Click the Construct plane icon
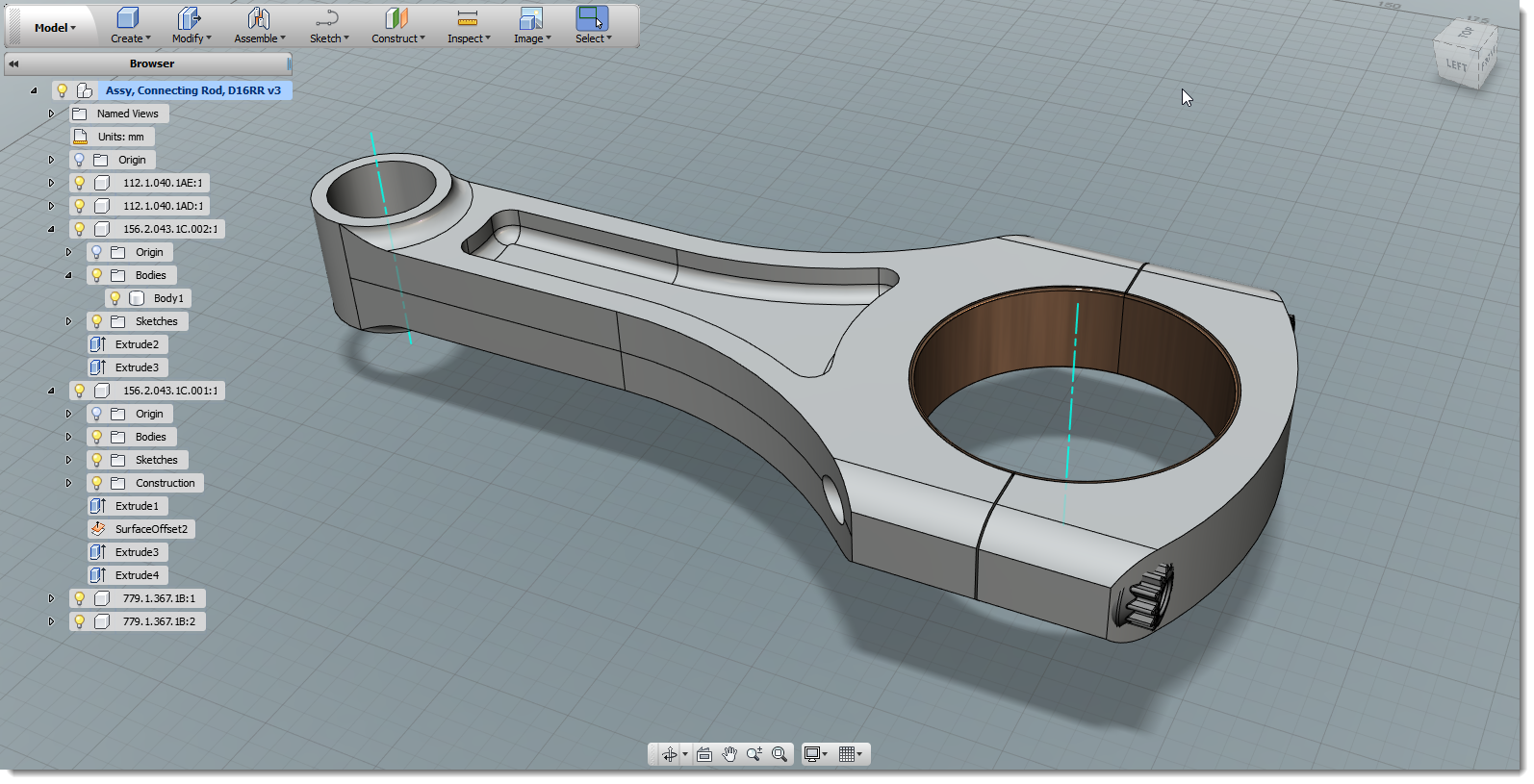1534x784 pixels. (x=396, y=18)
